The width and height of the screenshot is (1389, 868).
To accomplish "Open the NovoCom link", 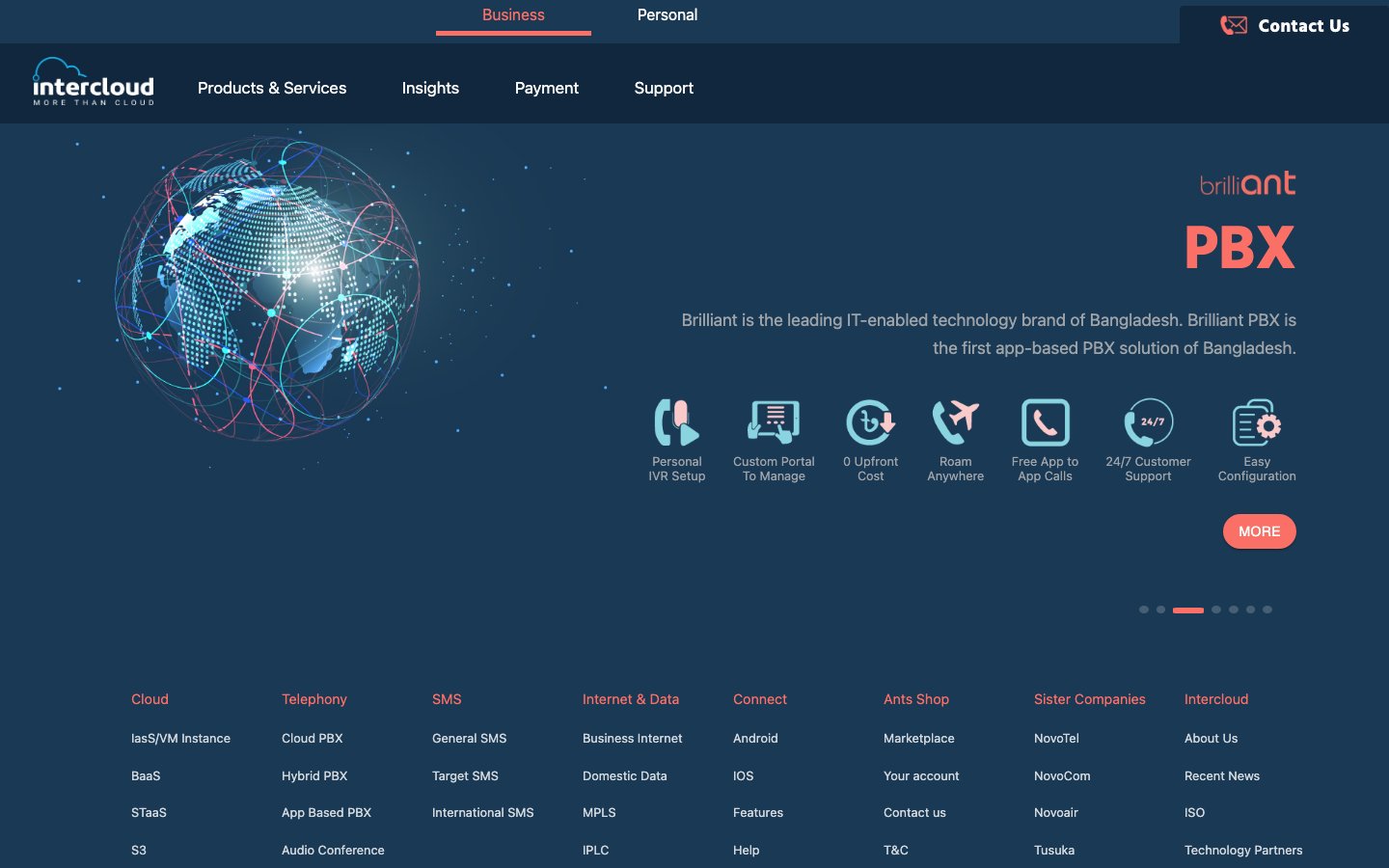I will pyautogui.click(x=1062, y=776).
